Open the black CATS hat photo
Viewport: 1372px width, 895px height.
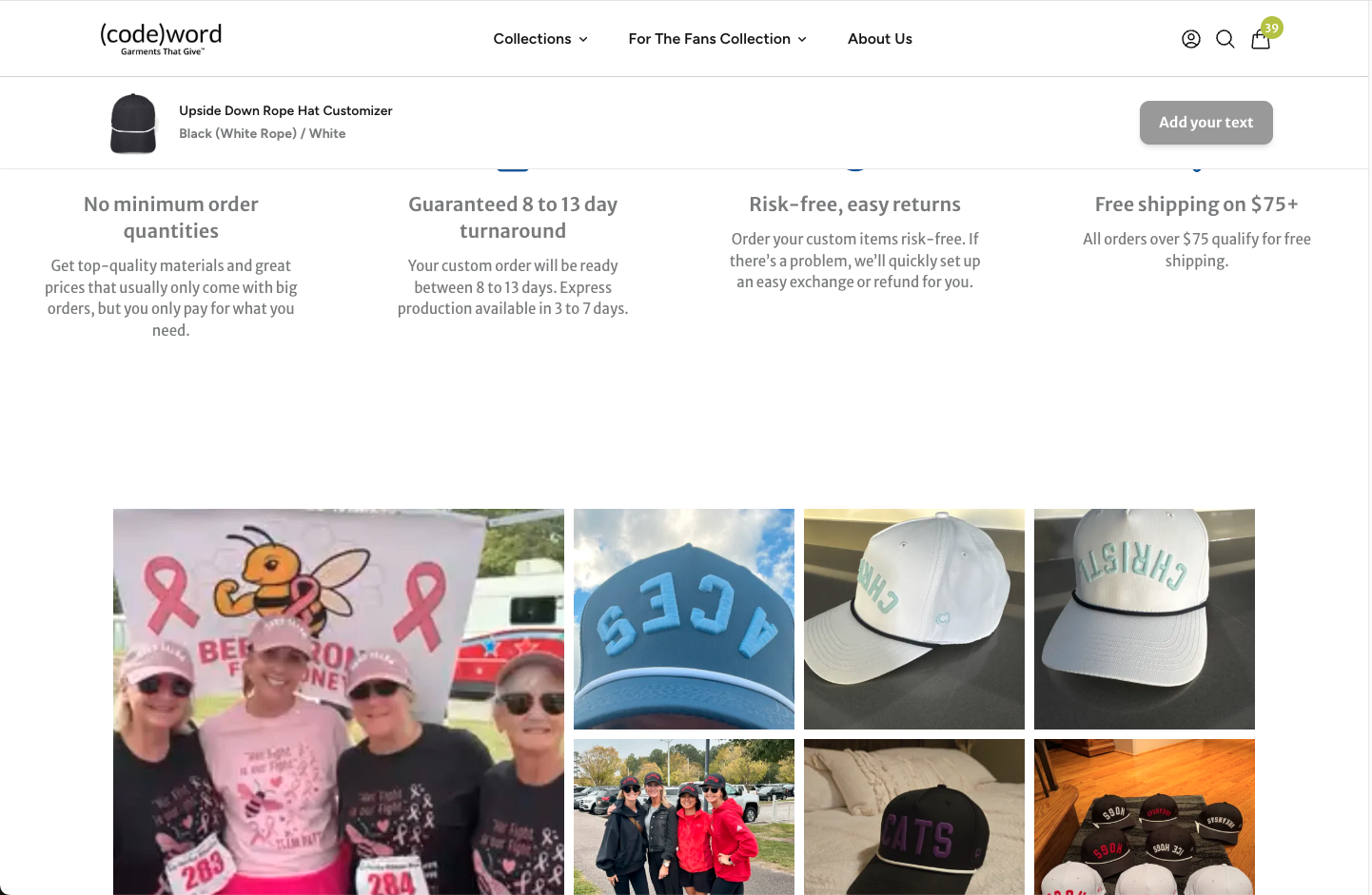[x=914, y=817]
